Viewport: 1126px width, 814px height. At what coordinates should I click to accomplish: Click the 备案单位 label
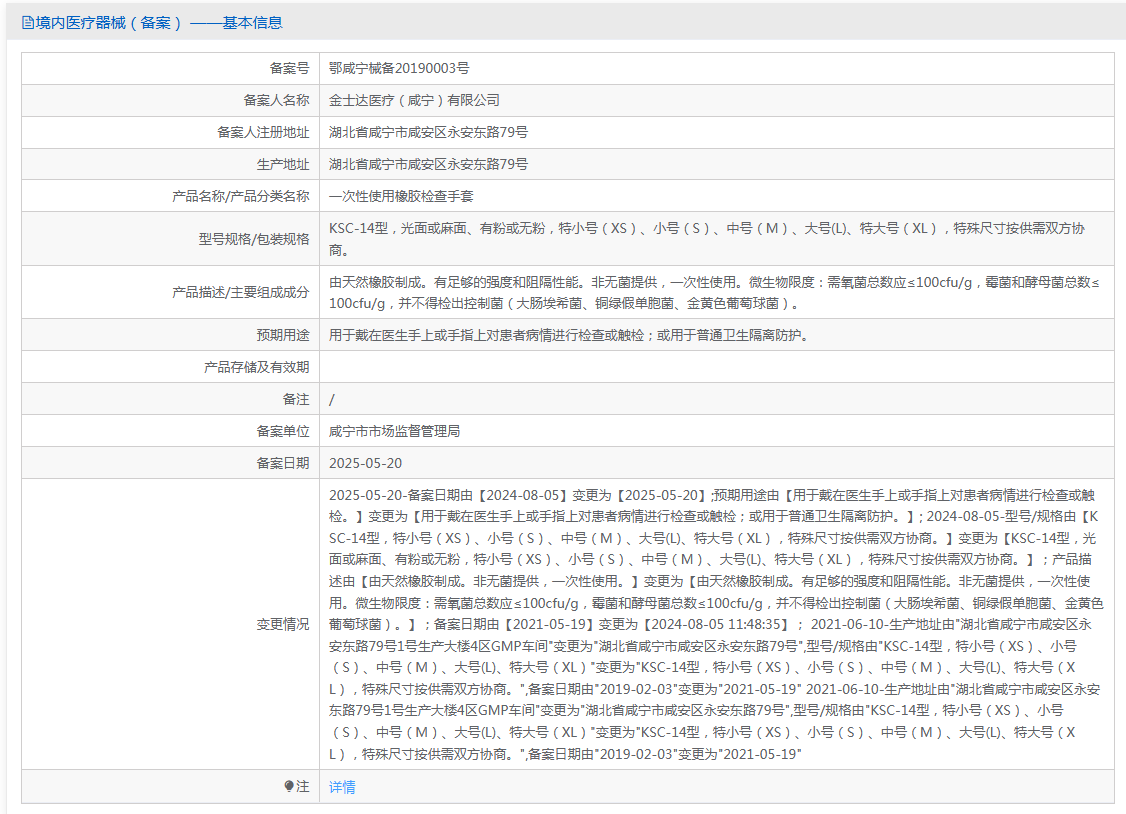[283, 431]
